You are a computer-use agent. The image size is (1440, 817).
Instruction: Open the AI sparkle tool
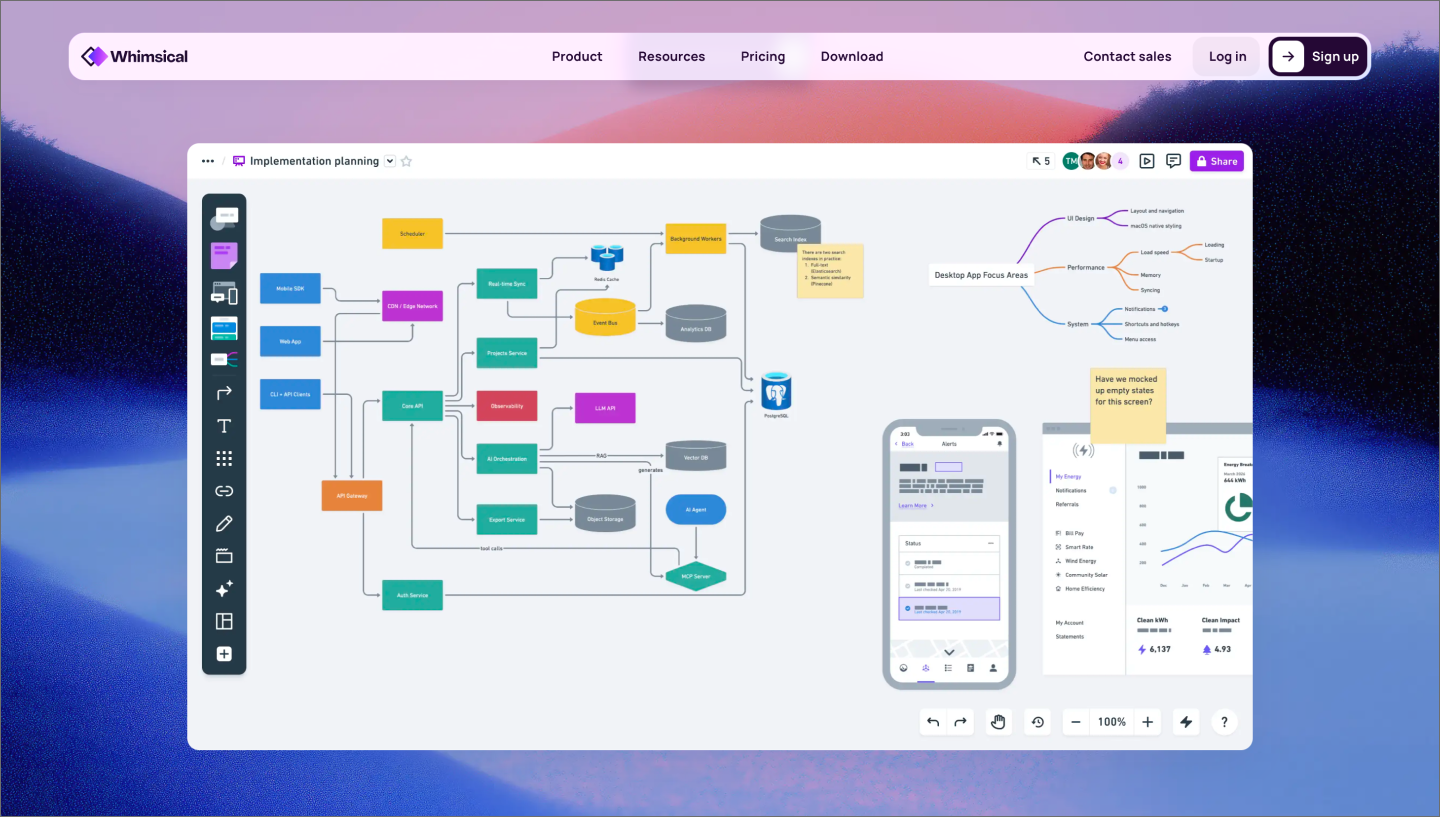224,589
